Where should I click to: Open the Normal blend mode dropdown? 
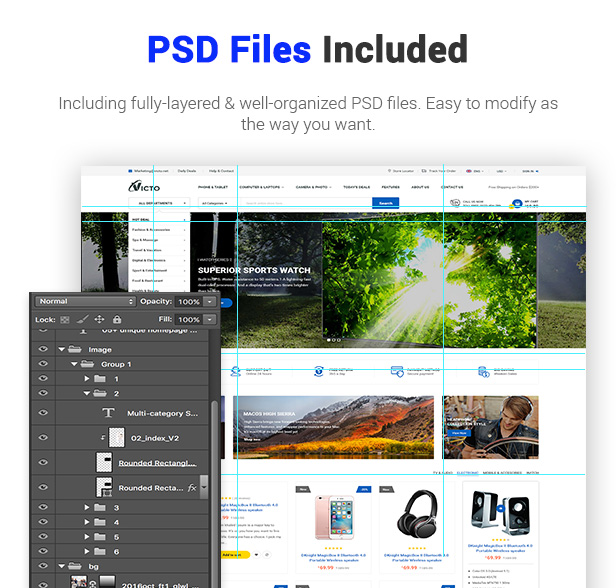tap(85, 301)
